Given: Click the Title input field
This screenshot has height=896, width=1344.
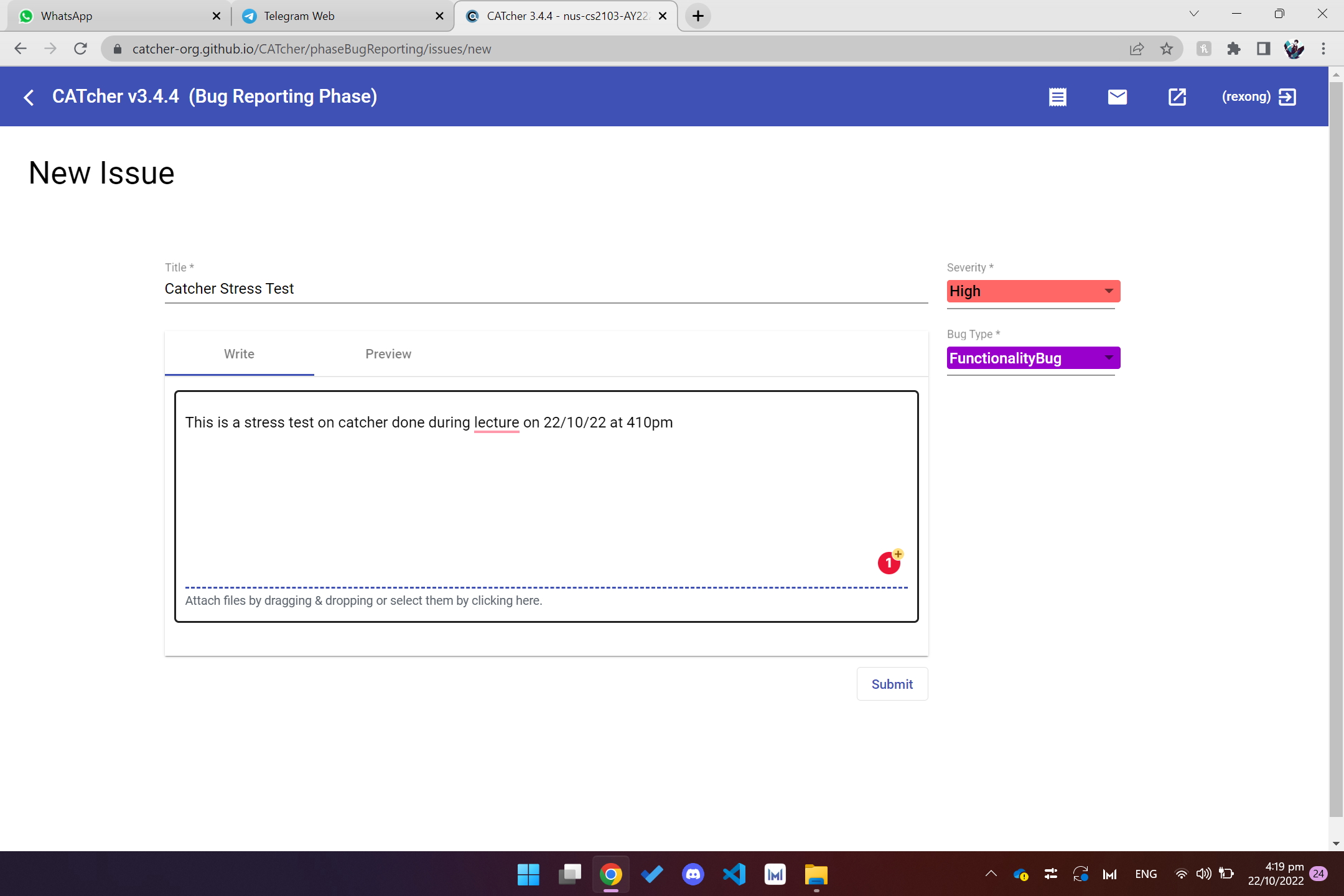Looking at the screenshot, I should [x=546, y=289].
